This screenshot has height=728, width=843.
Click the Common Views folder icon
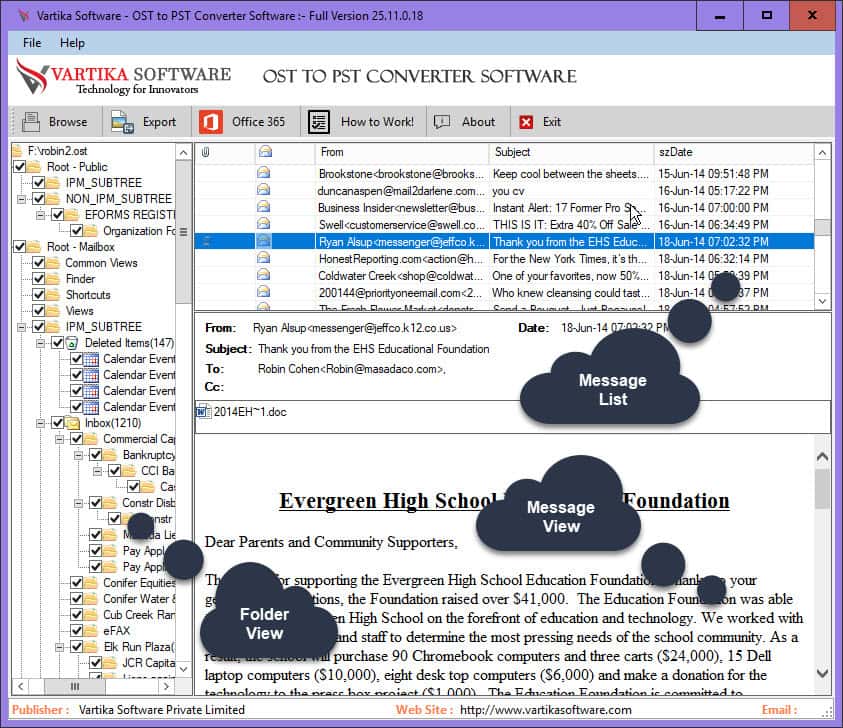coord(53,263)
